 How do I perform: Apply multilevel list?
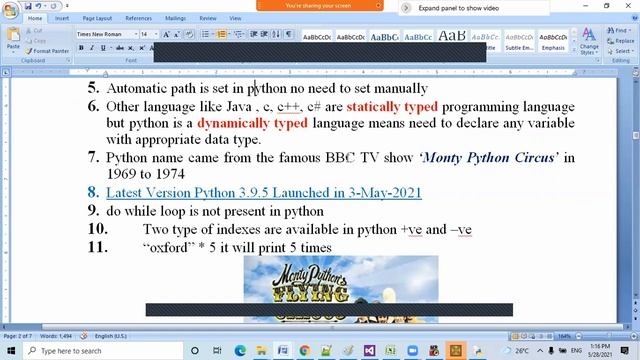tap(238, 34)
